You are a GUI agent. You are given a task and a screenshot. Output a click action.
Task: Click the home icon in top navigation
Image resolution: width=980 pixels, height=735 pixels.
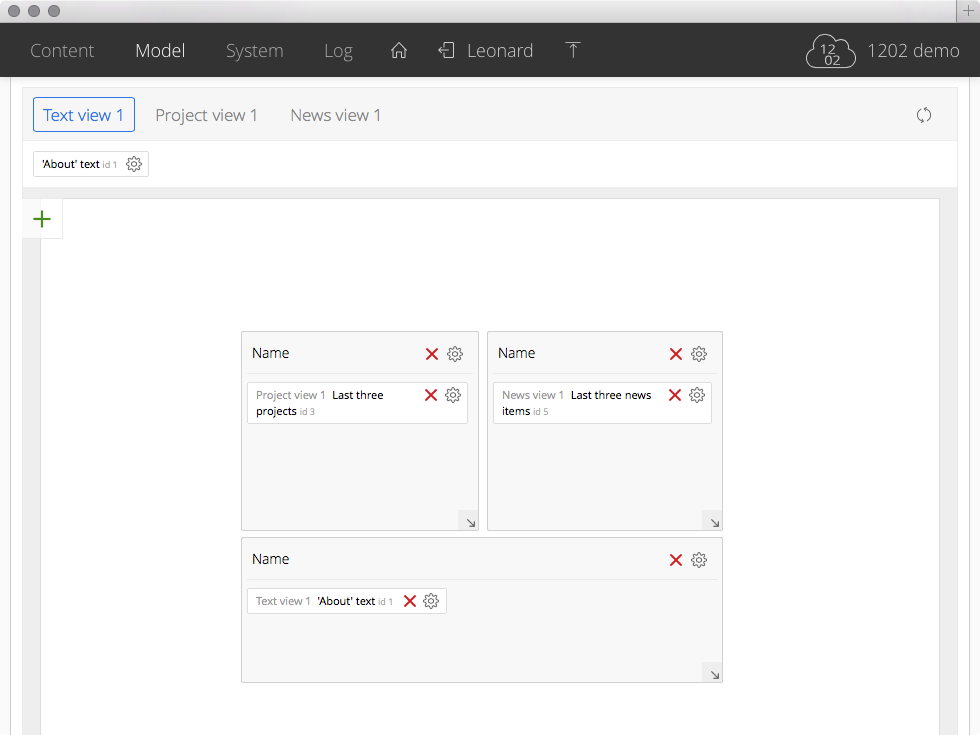click(399, 51)
